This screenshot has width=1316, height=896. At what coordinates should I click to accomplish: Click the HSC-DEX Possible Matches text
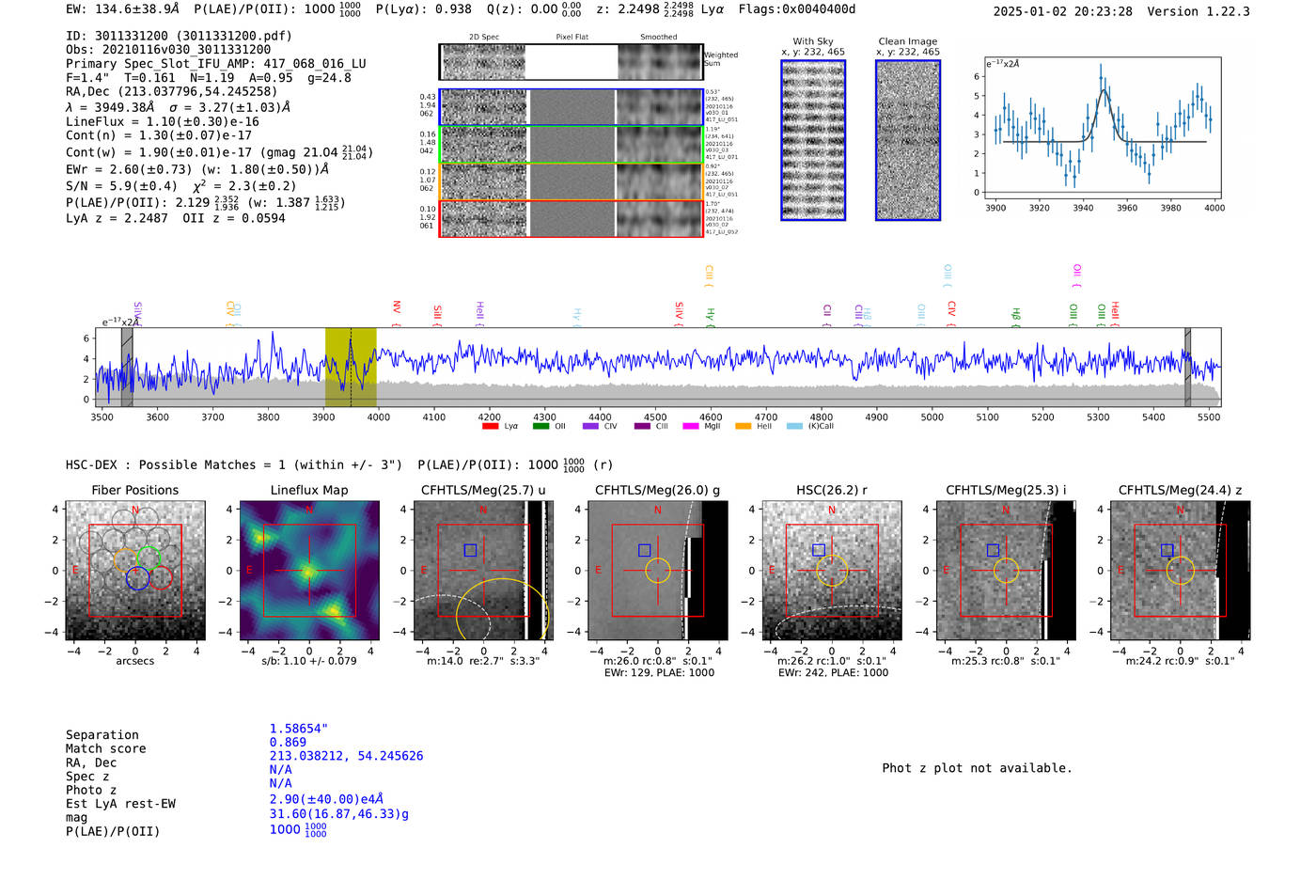point(234,464)
